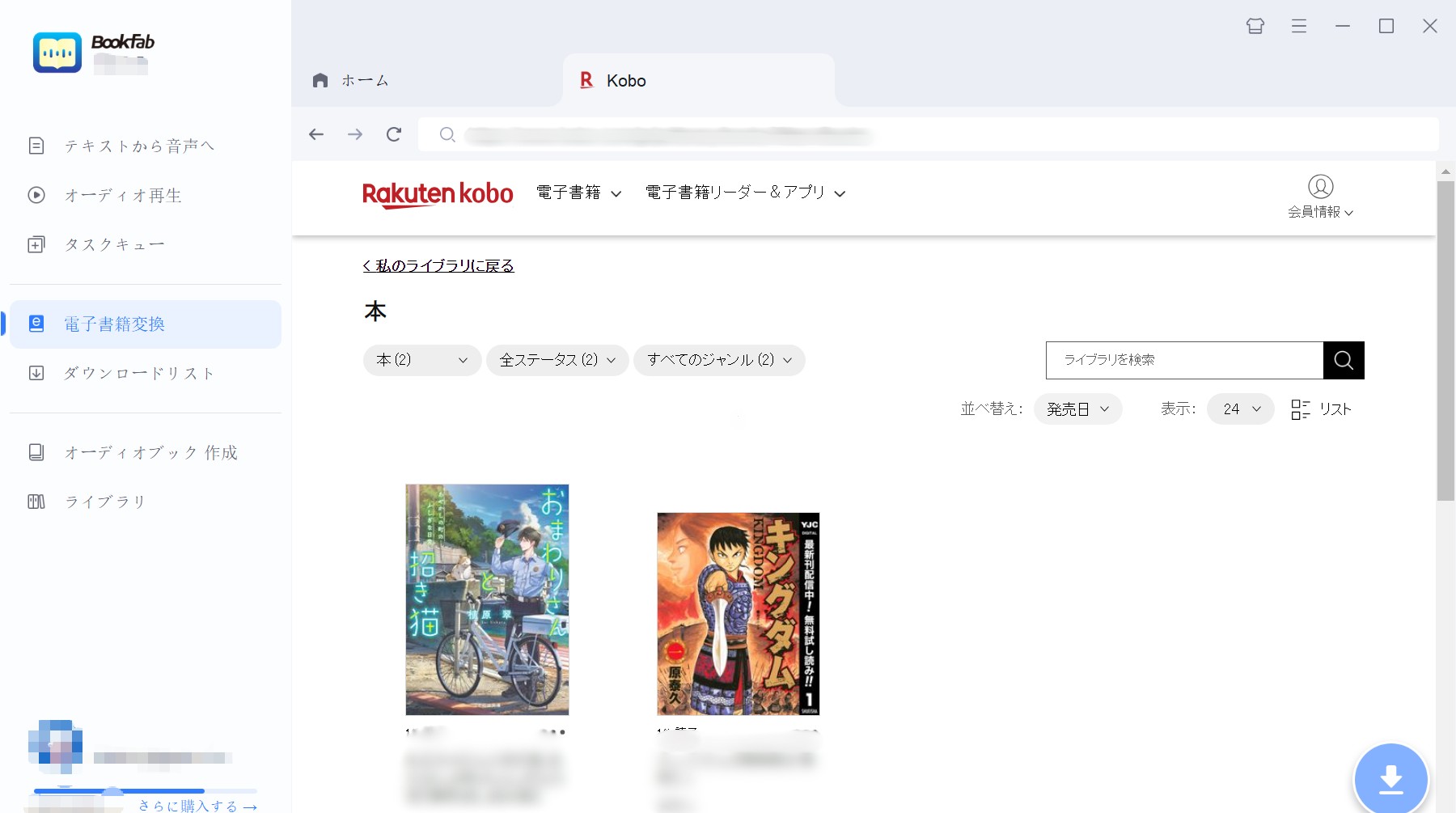Click the 電子書籍変換 ebook icon
Screen dimensions: 1456x813
[36, 324]
